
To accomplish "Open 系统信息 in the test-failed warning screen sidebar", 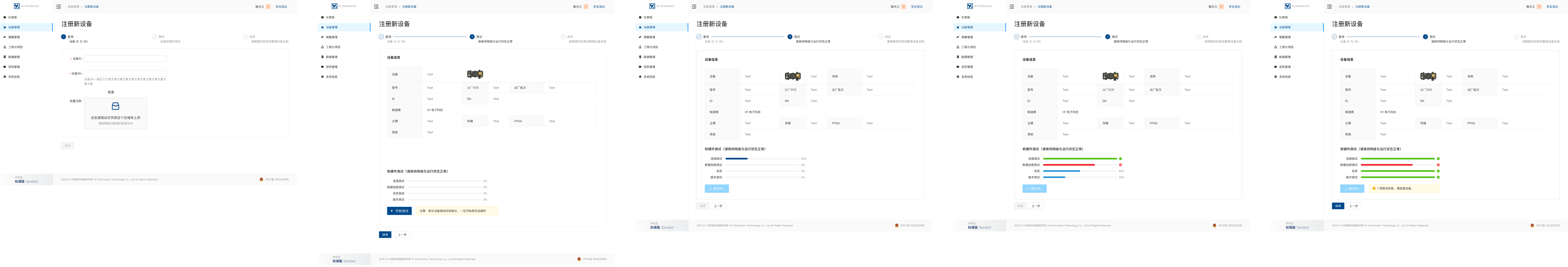I will coord(1297,77).
